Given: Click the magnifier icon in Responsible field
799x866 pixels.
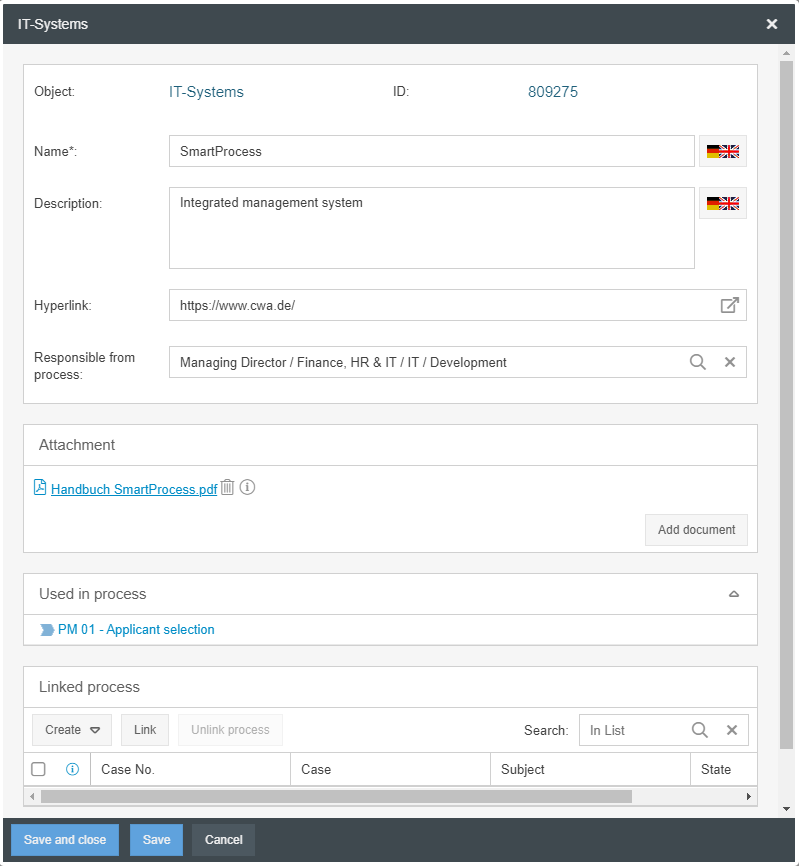Looking at the screenshot, I should 698,362.
